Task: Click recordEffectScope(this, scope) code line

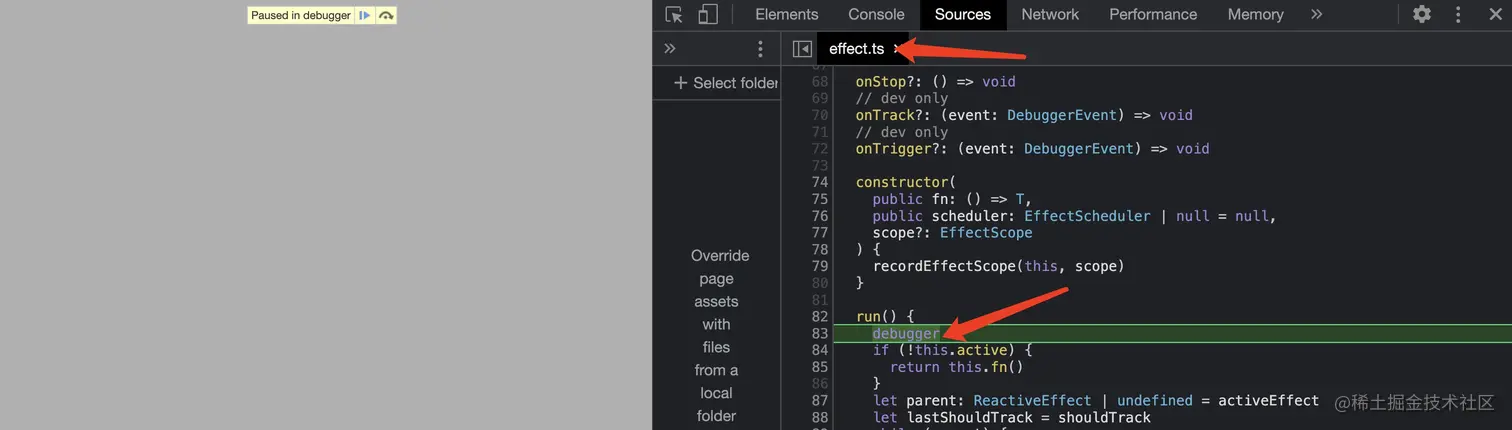Action: (999, 266)
